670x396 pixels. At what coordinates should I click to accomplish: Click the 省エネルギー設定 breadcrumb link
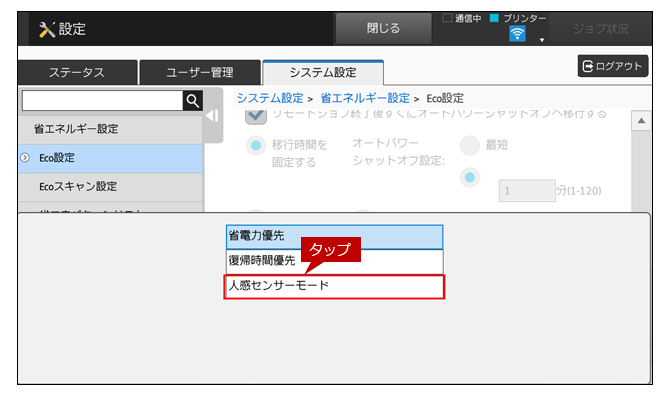tap(365, 98)
